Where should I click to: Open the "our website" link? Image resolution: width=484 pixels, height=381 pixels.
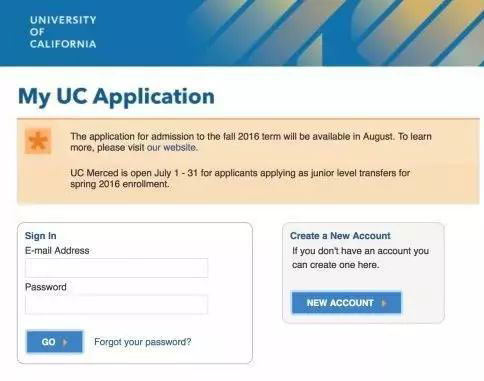(x=172, y=148)
